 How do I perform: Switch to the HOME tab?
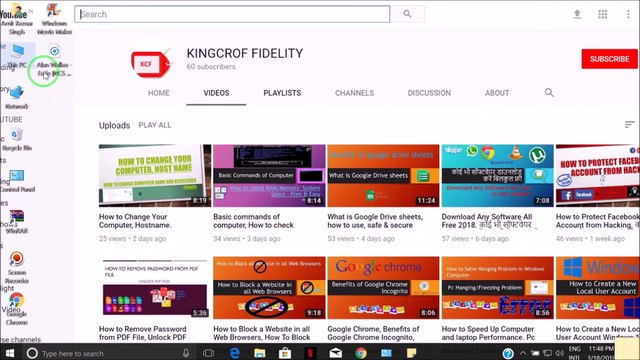point(158,93)
